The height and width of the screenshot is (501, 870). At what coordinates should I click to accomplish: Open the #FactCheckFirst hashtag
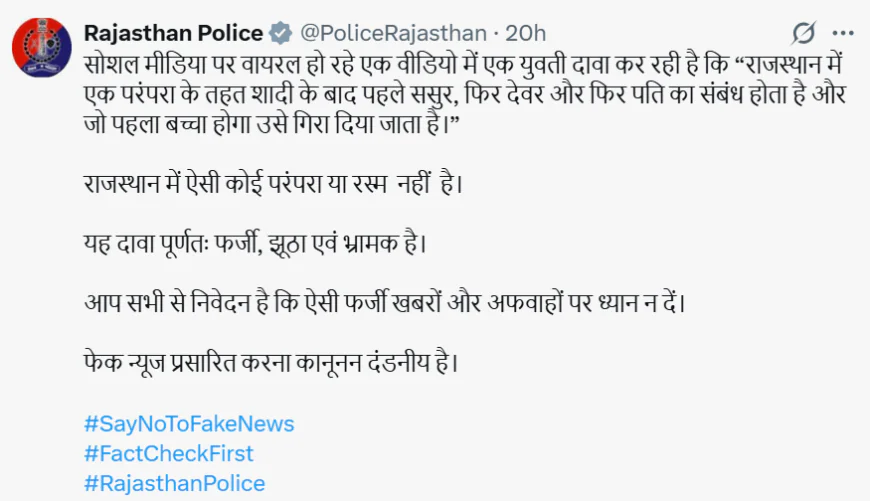point(168,453)
